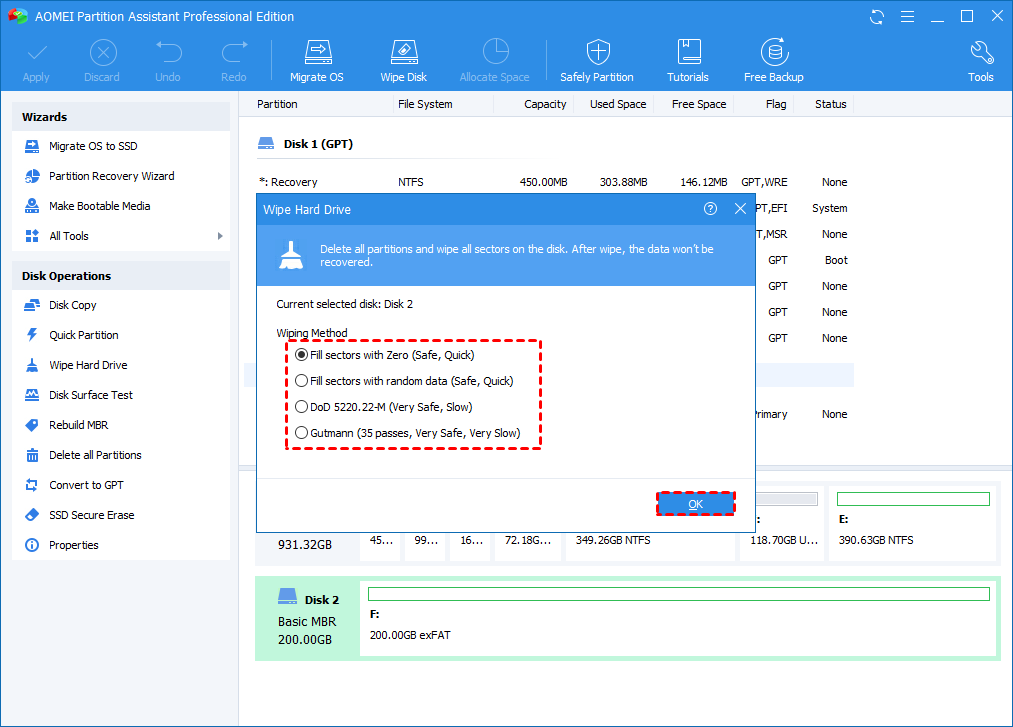Open the Tools wrench icon

[x=981, y=53]
